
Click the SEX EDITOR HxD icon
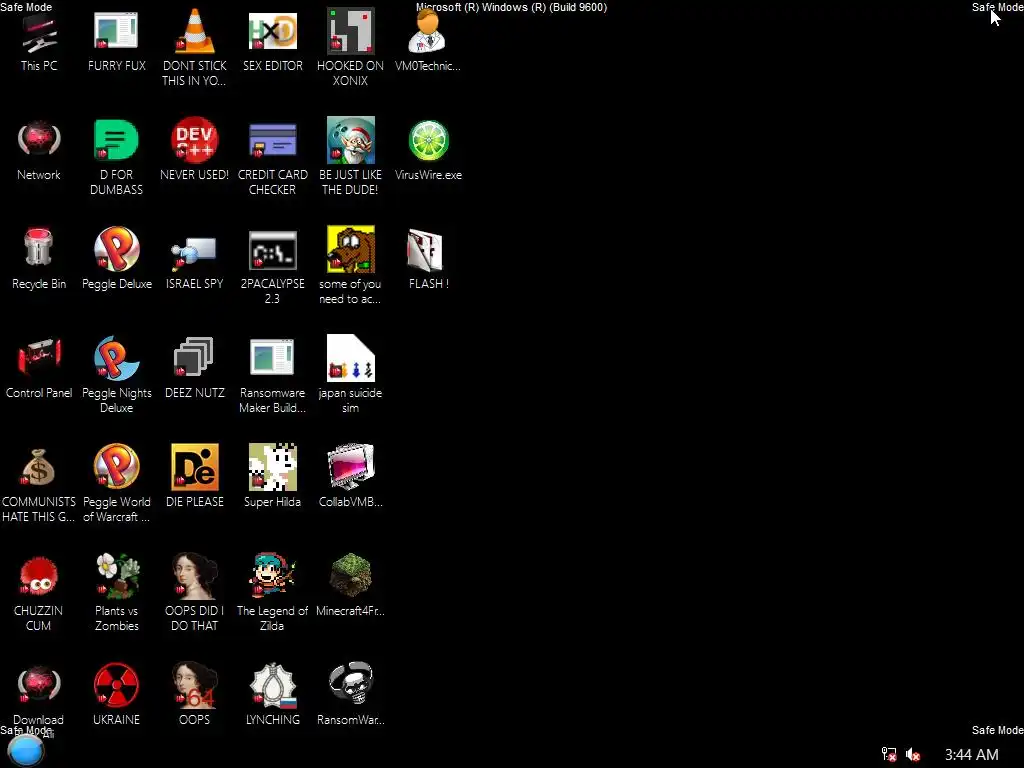click(272, 31)
